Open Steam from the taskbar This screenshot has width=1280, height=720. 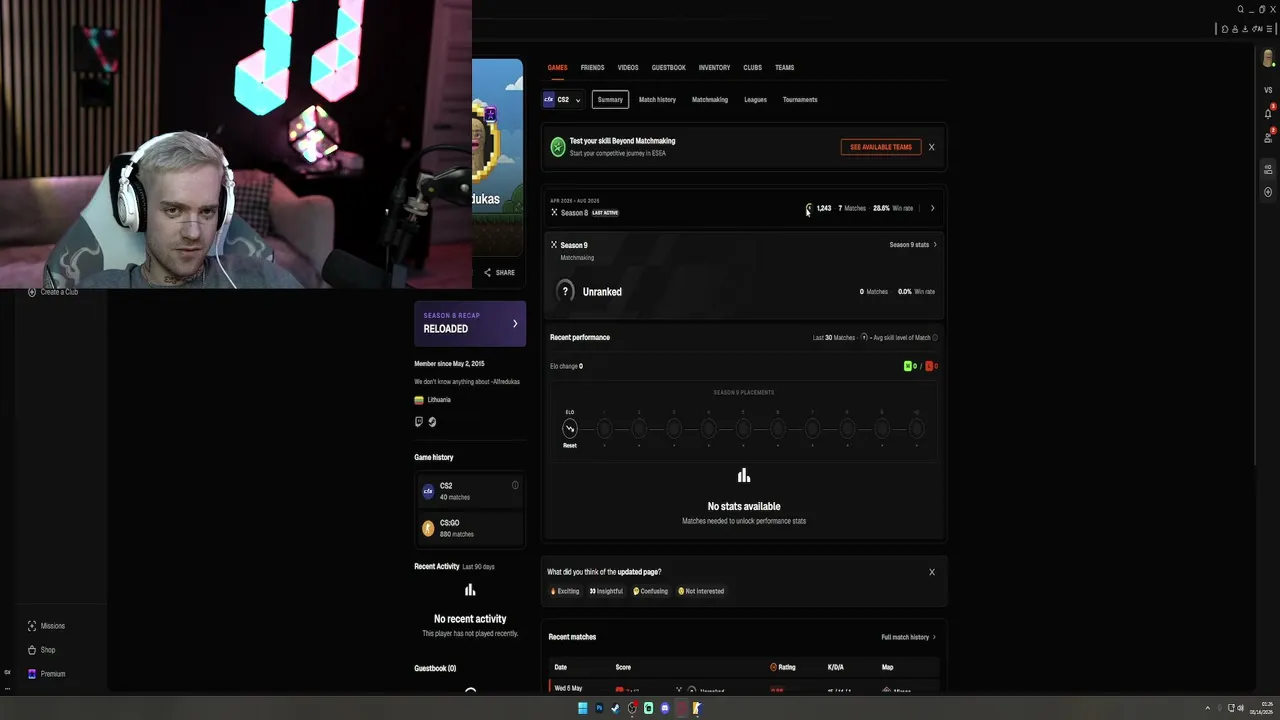[x=616, y=708]
